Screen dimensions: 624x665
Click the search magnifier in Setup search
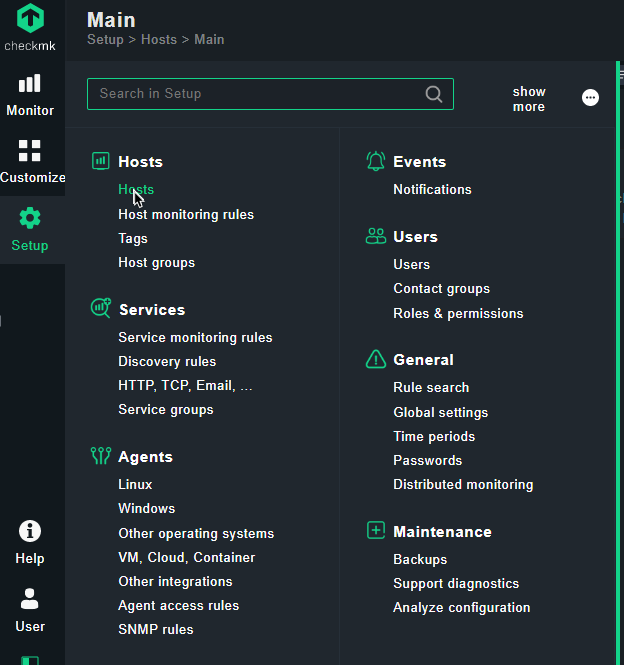tap(434, 94)
